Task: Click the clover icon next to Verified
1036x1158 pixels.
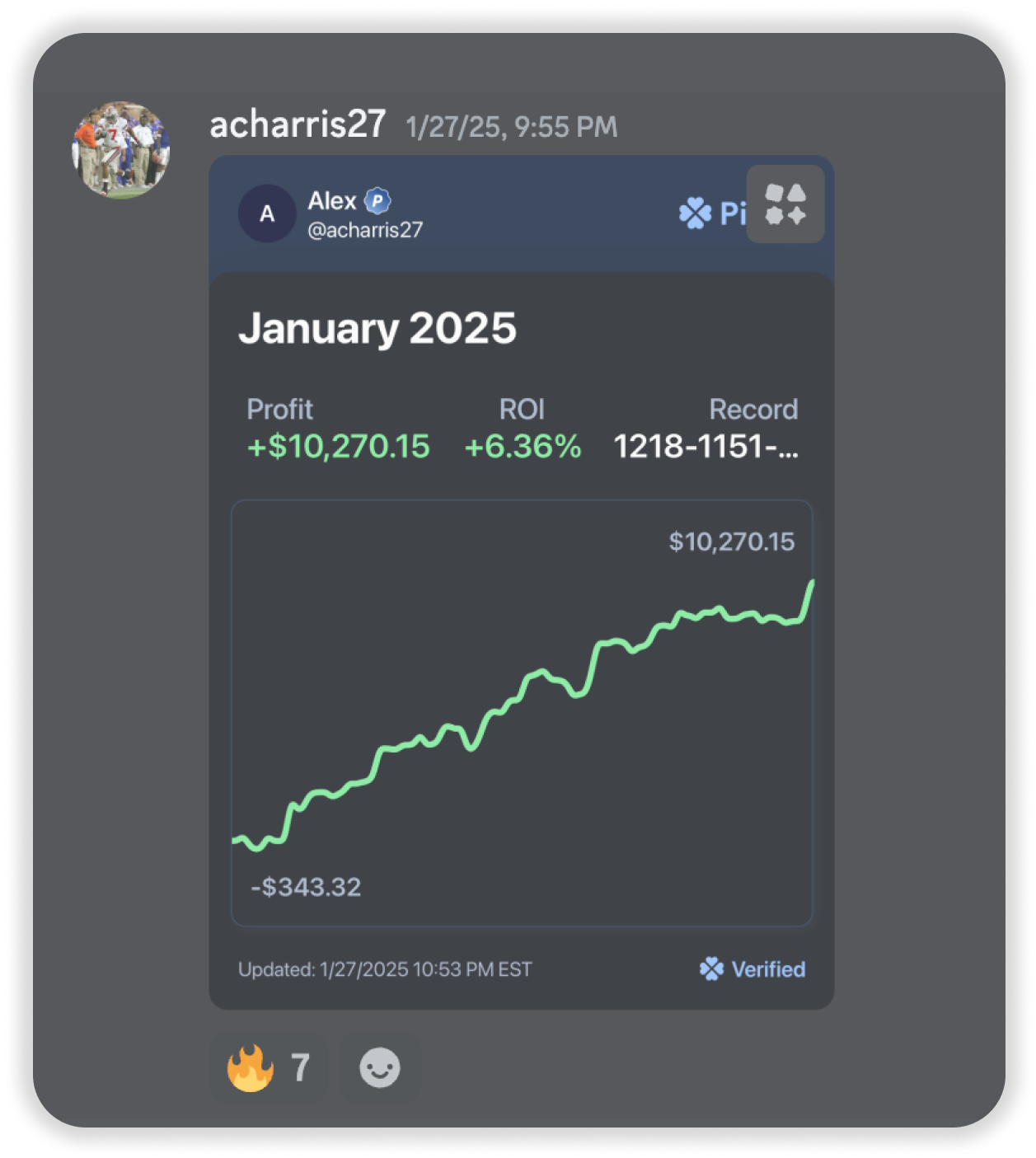Action: (711, 969)
